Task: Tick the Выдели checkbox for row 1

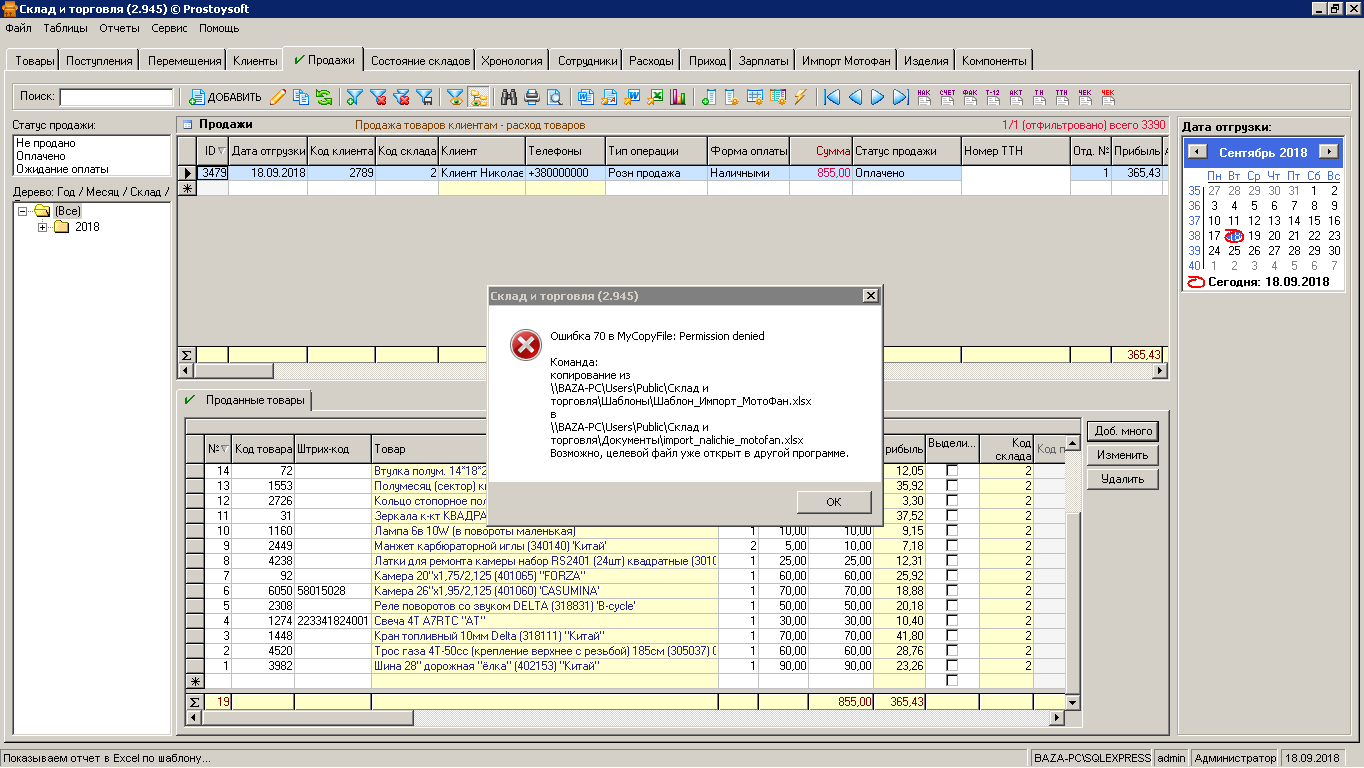Action: click(x=952, y=665)
